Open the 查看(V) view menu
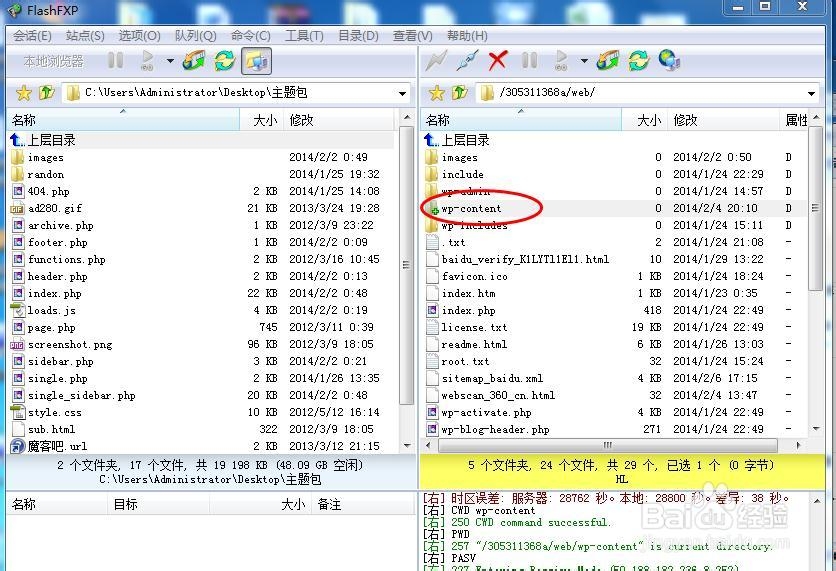 tap(412, 36)
